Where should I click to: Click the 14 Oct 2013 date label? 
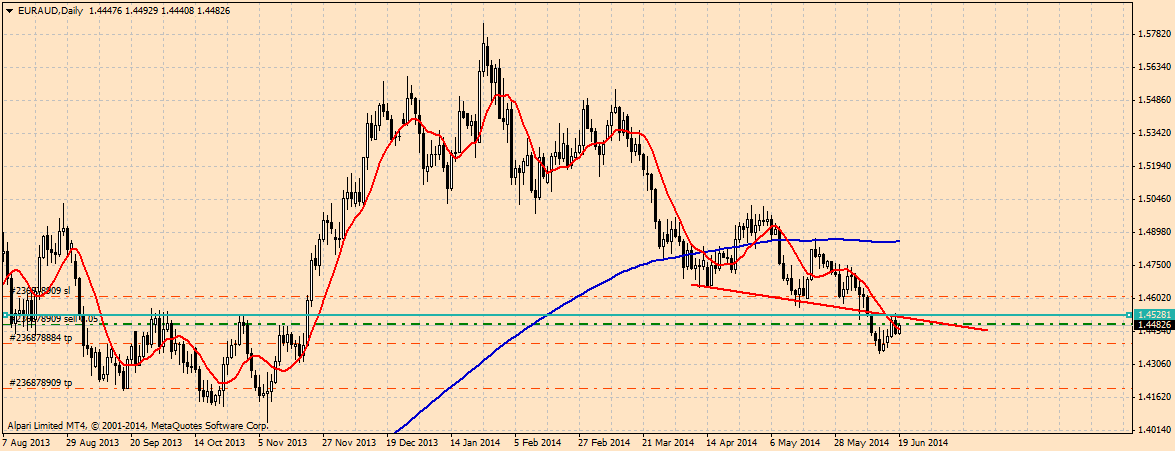click(x=220, y=443)
